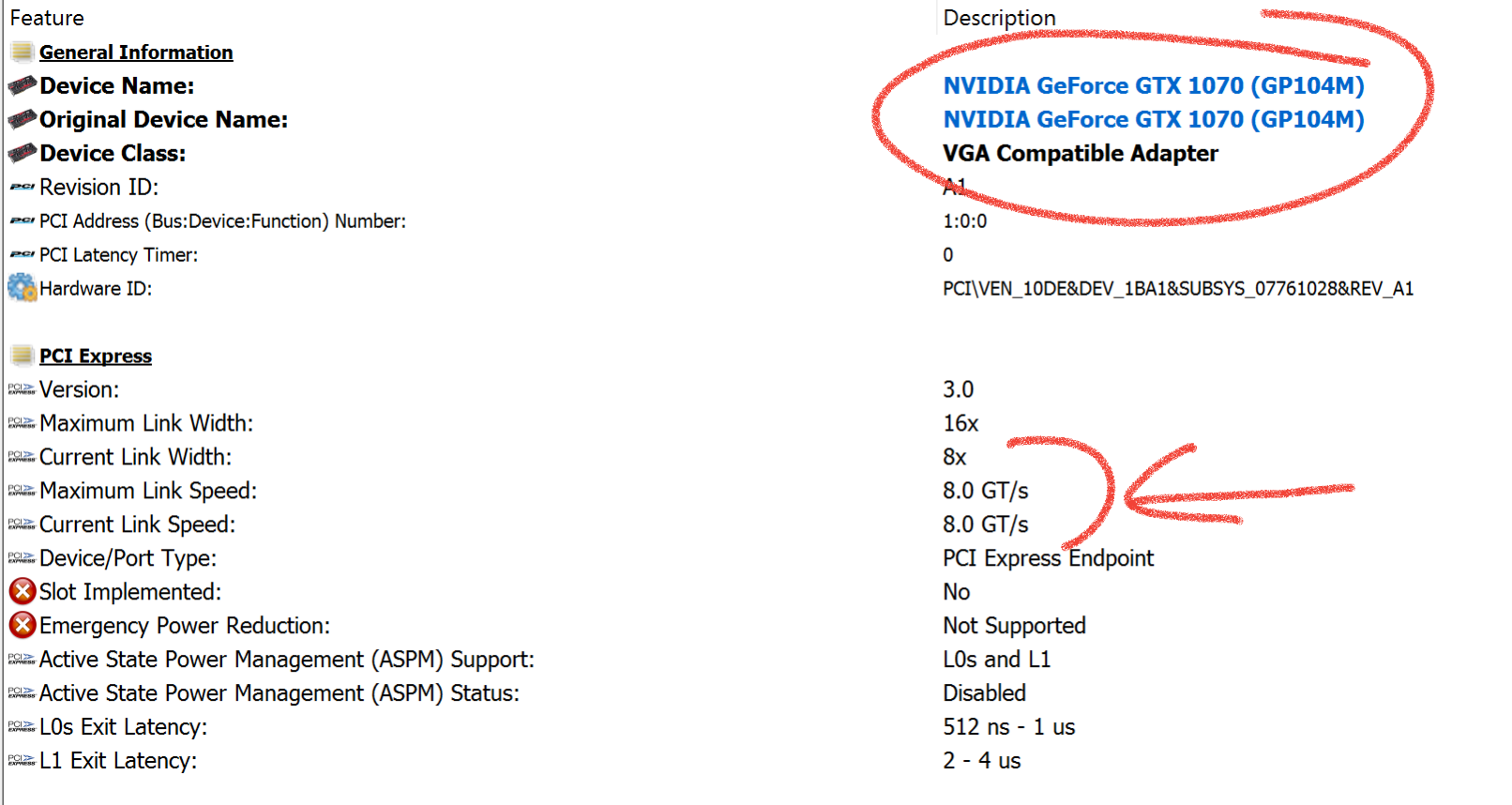Select the Maximum Link Width row

coord(145,423)
